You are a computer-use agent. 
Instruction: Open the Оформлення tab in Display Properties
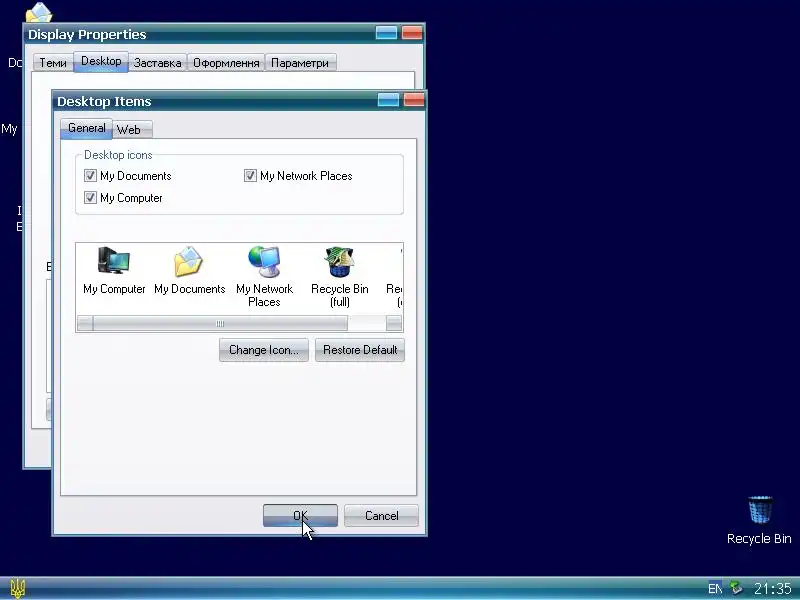click(226, 63)
